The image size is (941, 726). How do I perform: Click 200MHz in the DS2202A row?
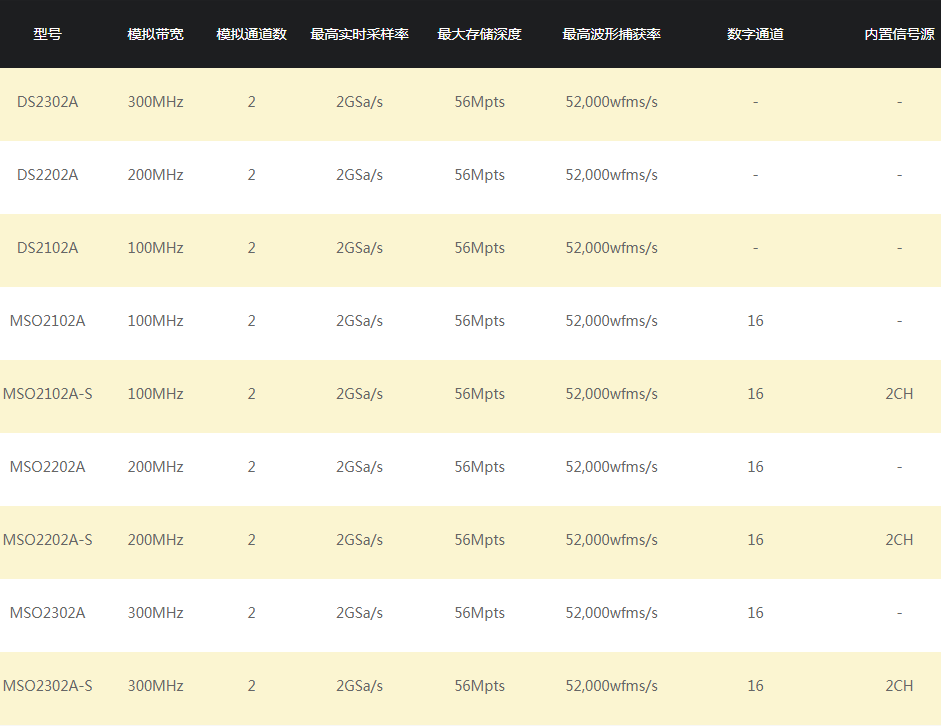coord(155,175)
